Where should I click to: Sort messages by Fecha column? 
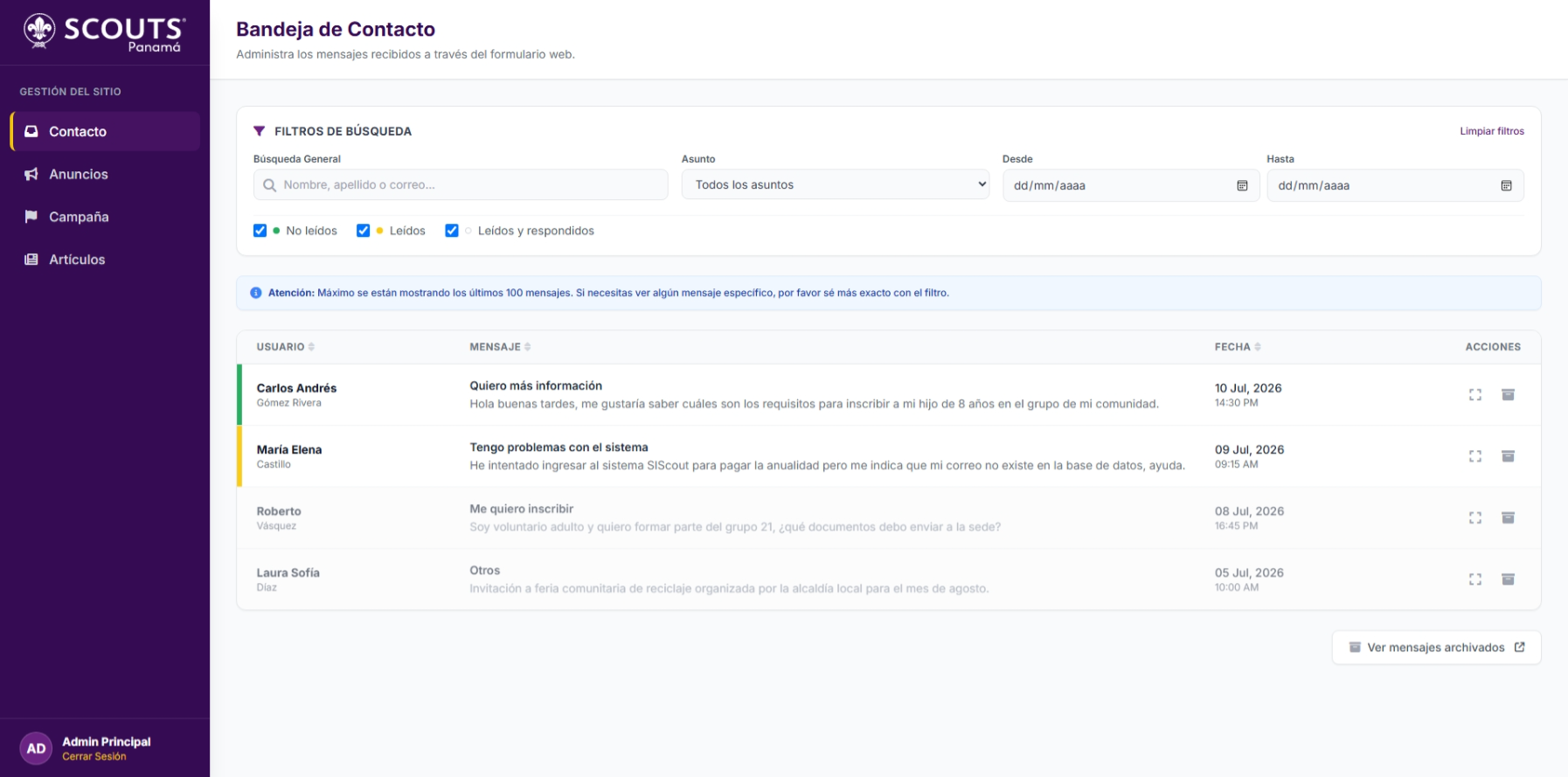tap(1238, 347)
